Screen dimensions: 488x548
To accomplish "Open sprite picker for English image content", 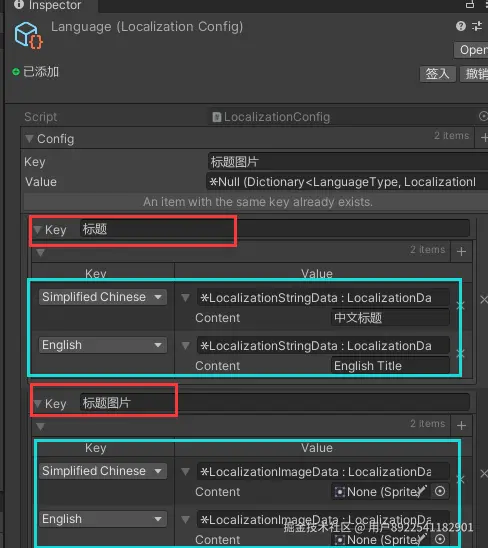I will pos(440,539).
